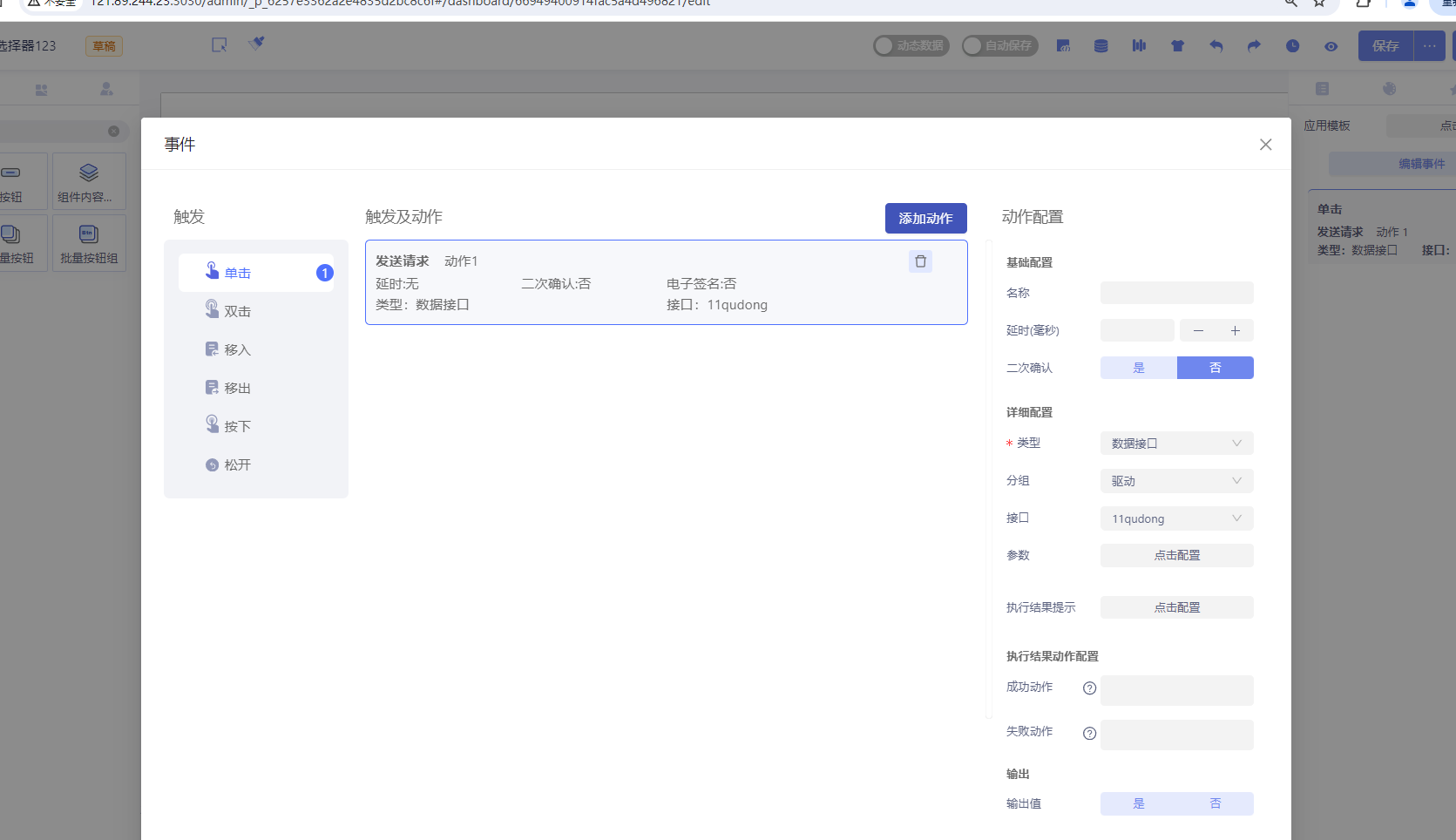The image size is (1456, 840).
Task: Click the paint brush cleanup icon
Action: pyautogui.click(x=256, y=44)
